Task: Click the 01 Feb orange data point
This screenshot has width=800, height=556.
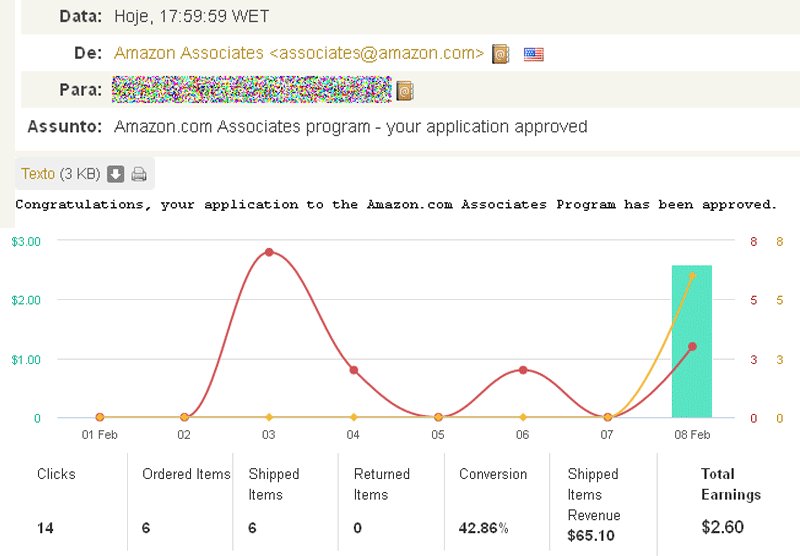Action: [x=100, y=417]
